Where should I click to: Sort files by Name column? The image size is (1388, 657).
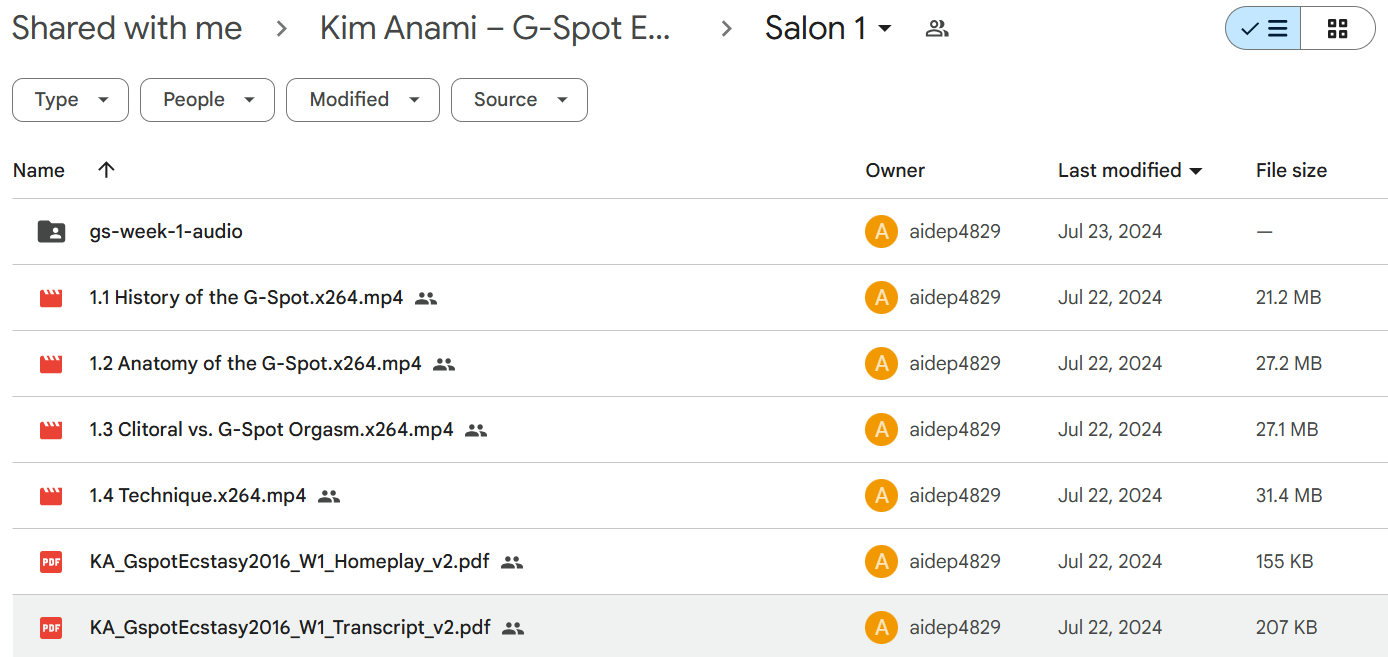[x=39, y=170]
